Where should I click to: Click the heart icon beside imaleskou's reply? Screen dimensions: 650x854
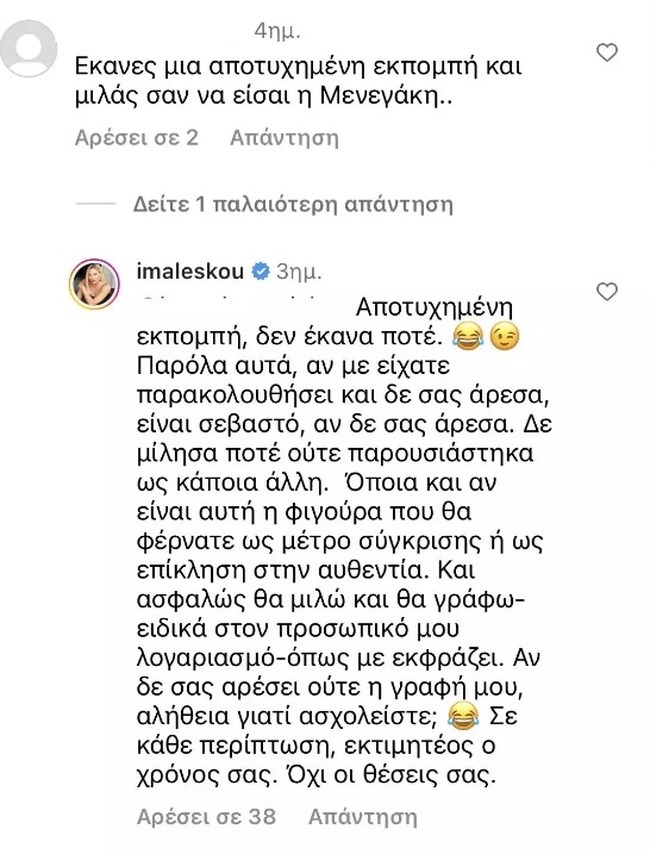605,290
